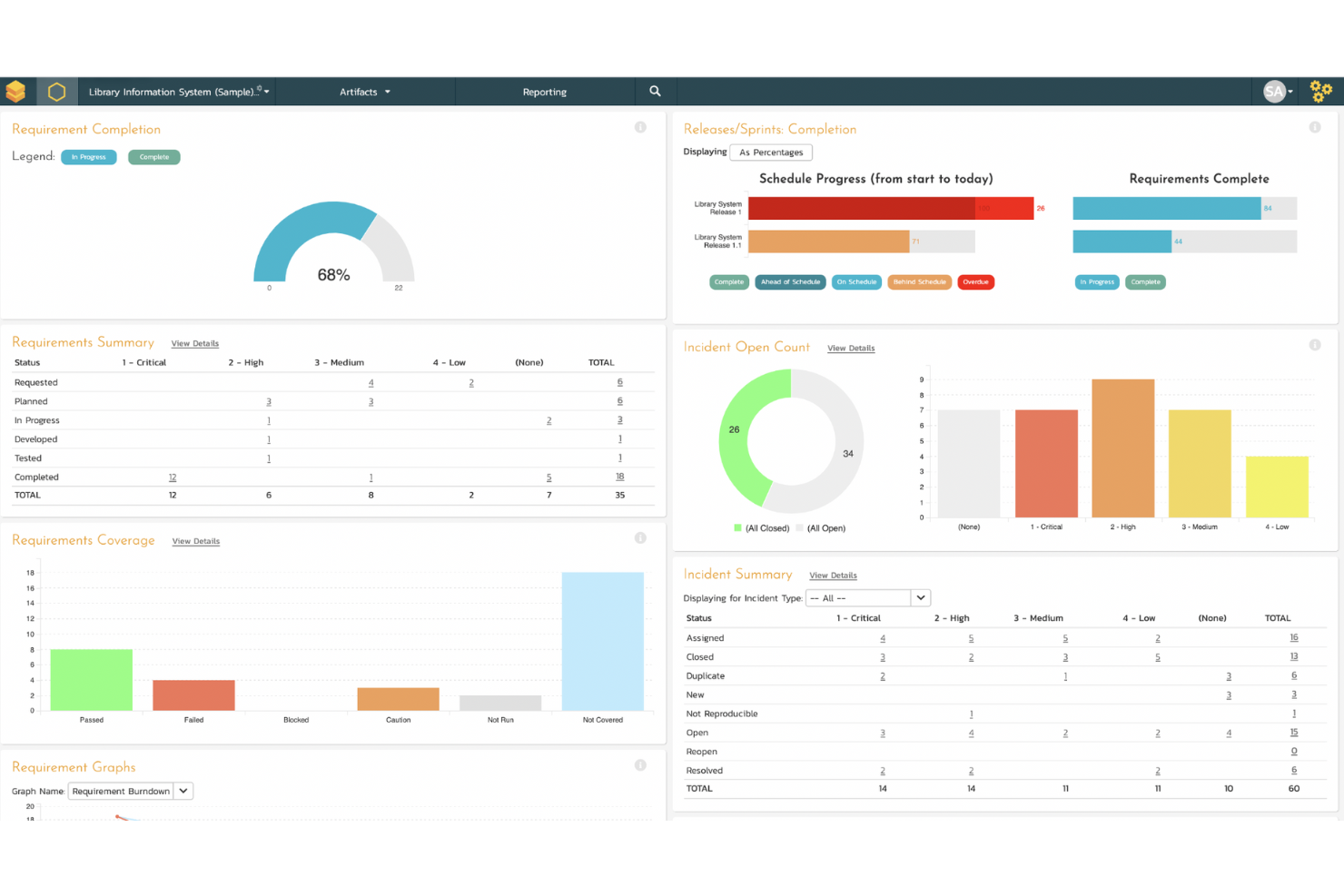Viewport: 1344px width, 896px height.
Task: Open Completed row Critical count 12 link
Action: point(173,478)
